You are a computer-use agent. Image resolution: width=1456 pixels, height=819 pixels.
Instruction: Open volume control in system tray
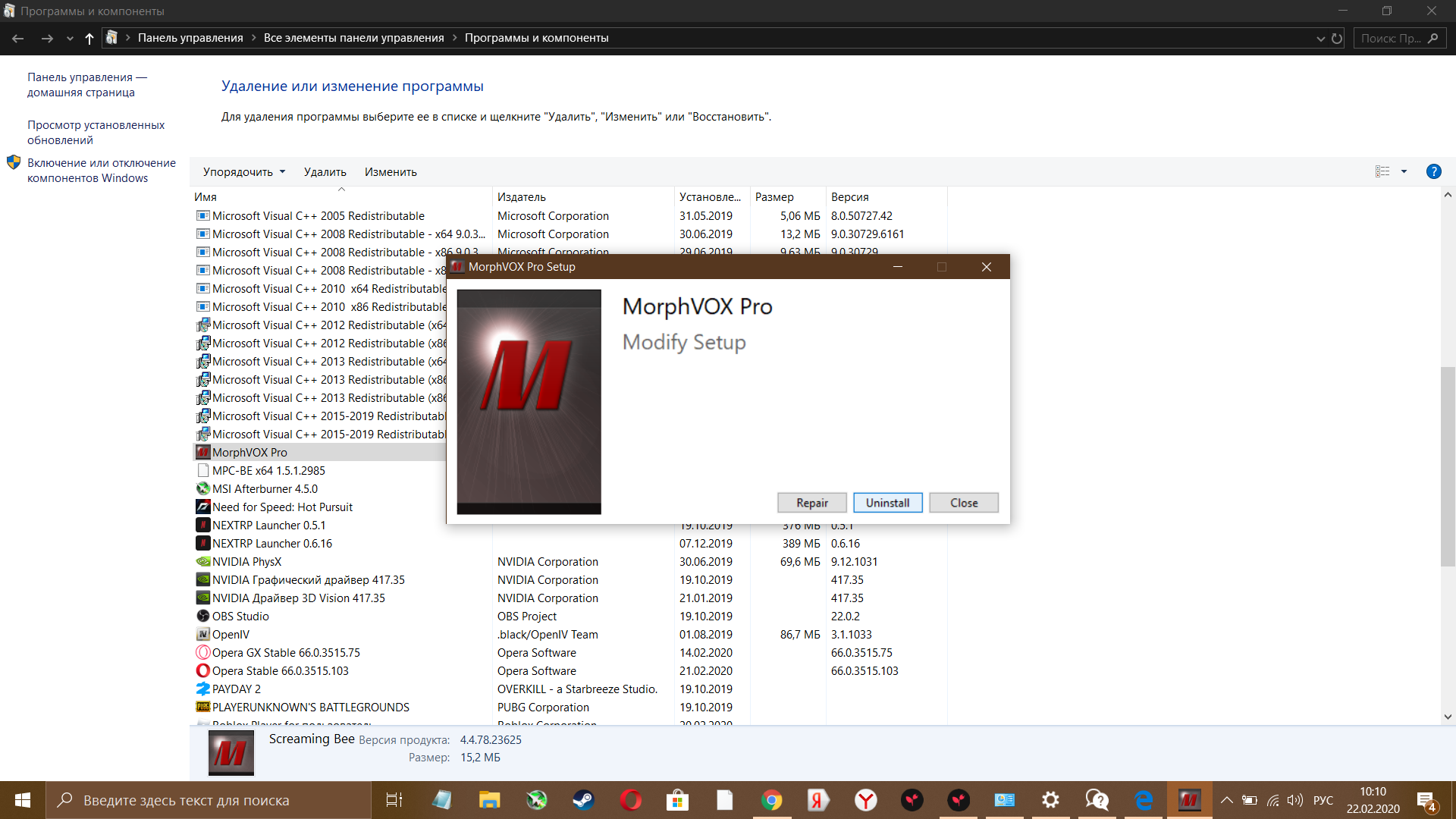coord(1295,800)
